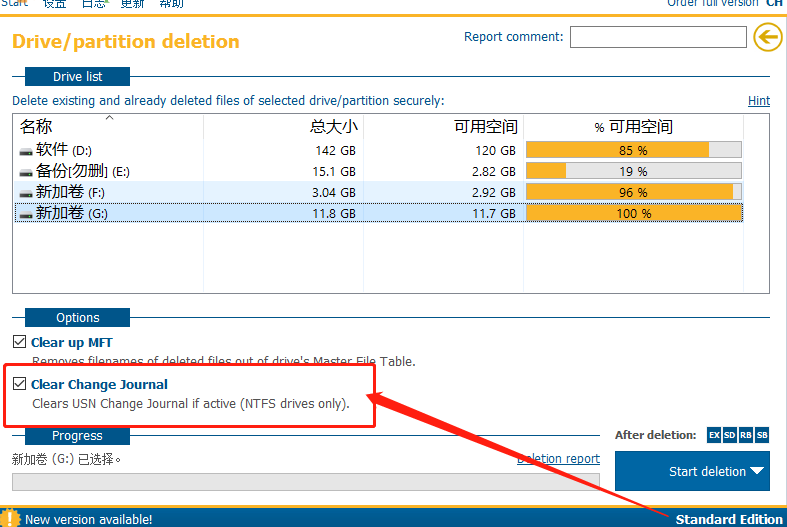Click the new version warning icon

pos(10,518)
